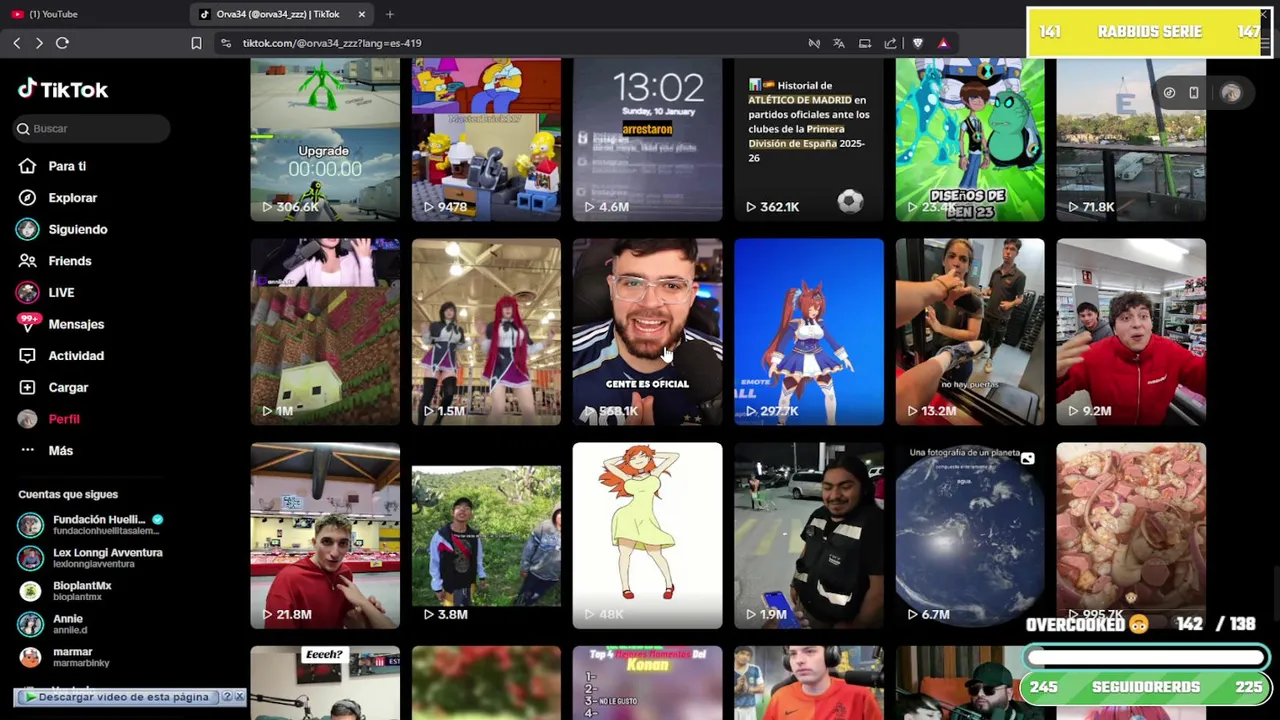Open the food video with 995.7K views
Viewport: 1280px width, 720px height.
pos(1131,536)
